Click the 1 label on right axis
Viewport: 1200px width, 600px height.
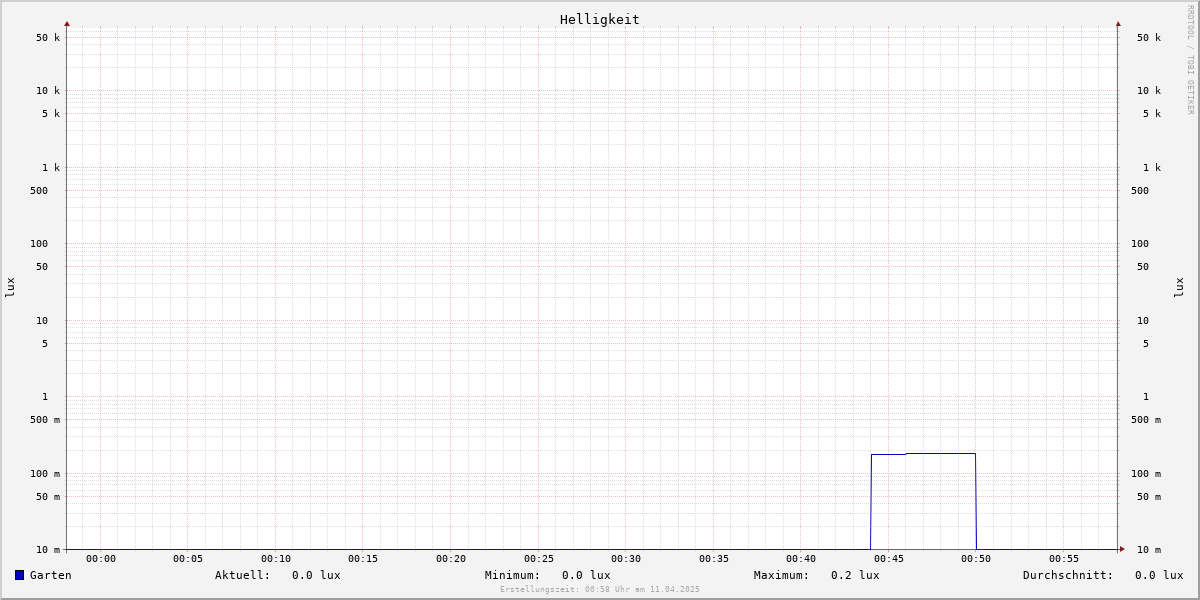[1146, 397]
